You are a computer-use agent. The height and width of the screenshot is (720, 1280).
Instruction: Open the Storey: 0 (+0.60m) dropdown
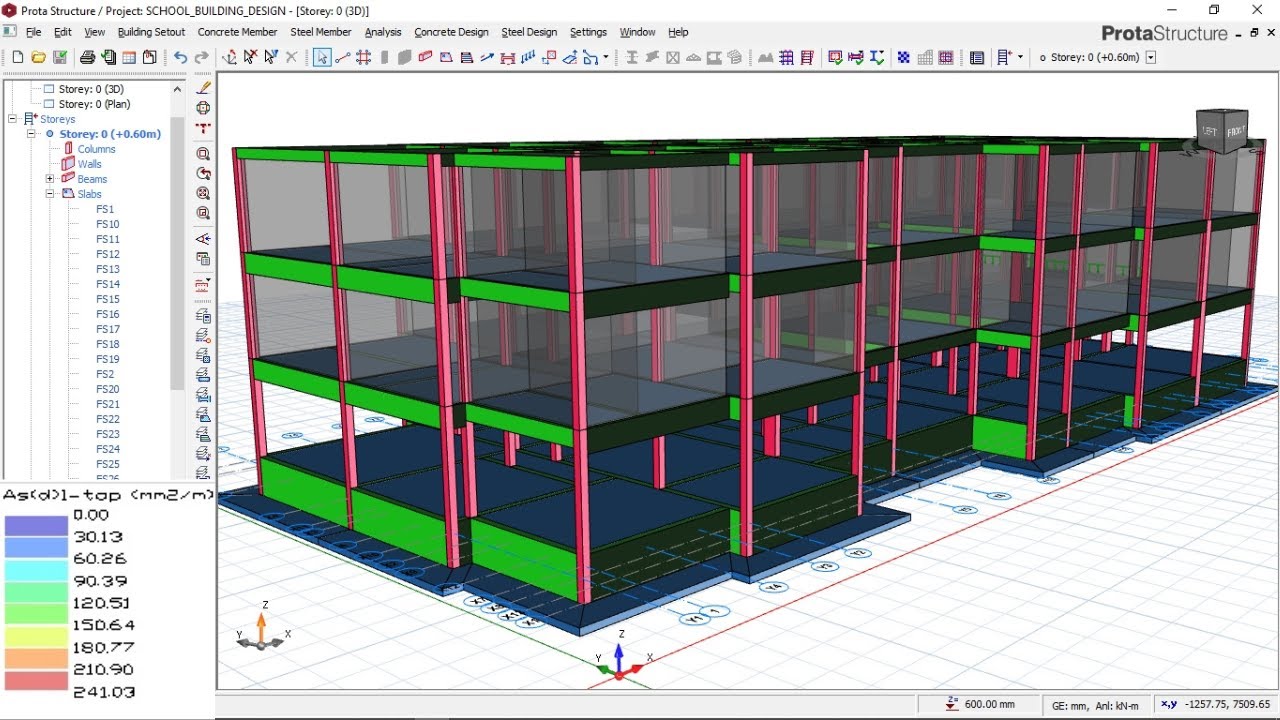coord(1150,57)
